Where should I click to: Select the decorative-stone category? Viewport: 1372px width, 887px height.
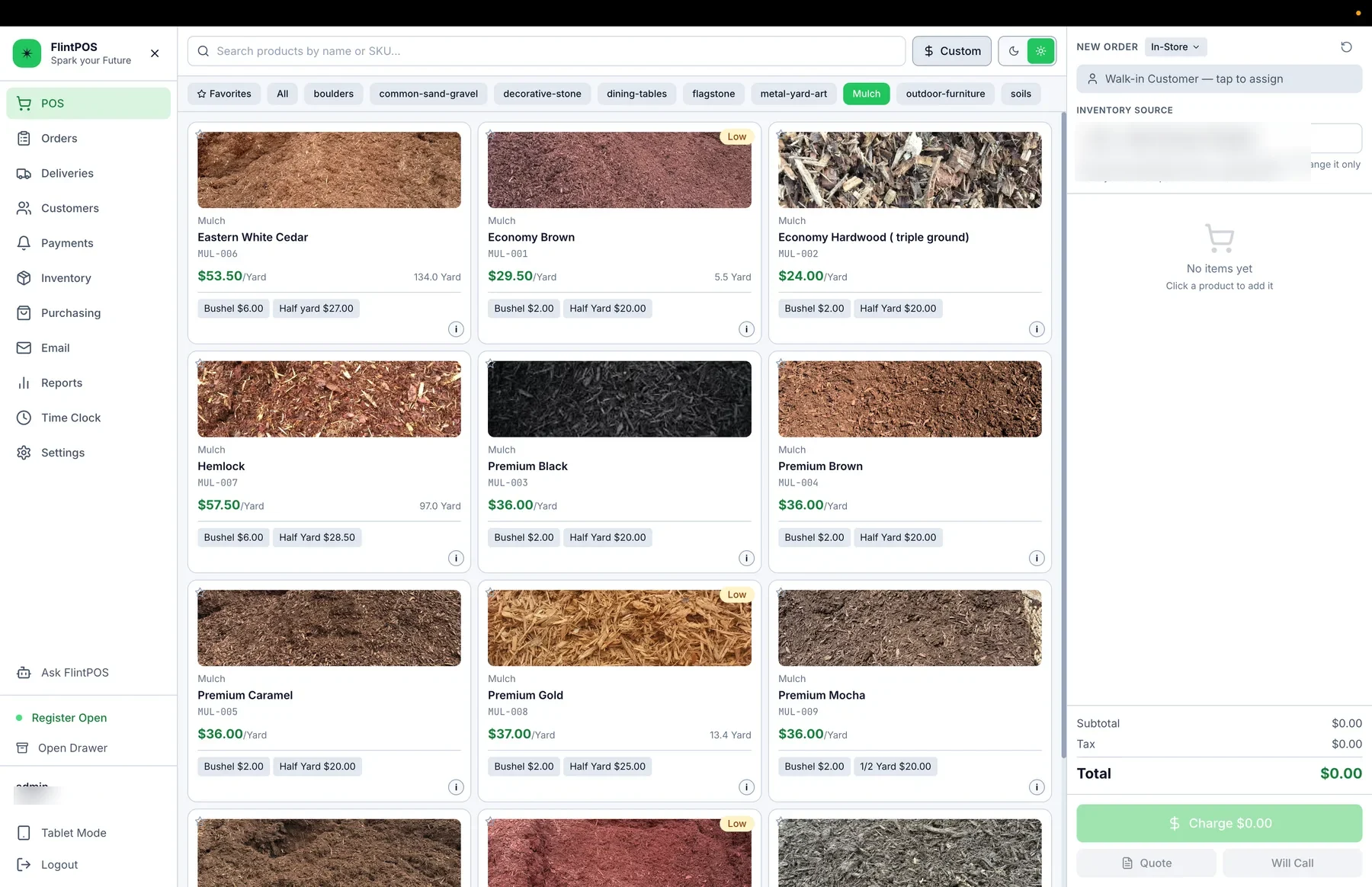[x=543, y=94]
